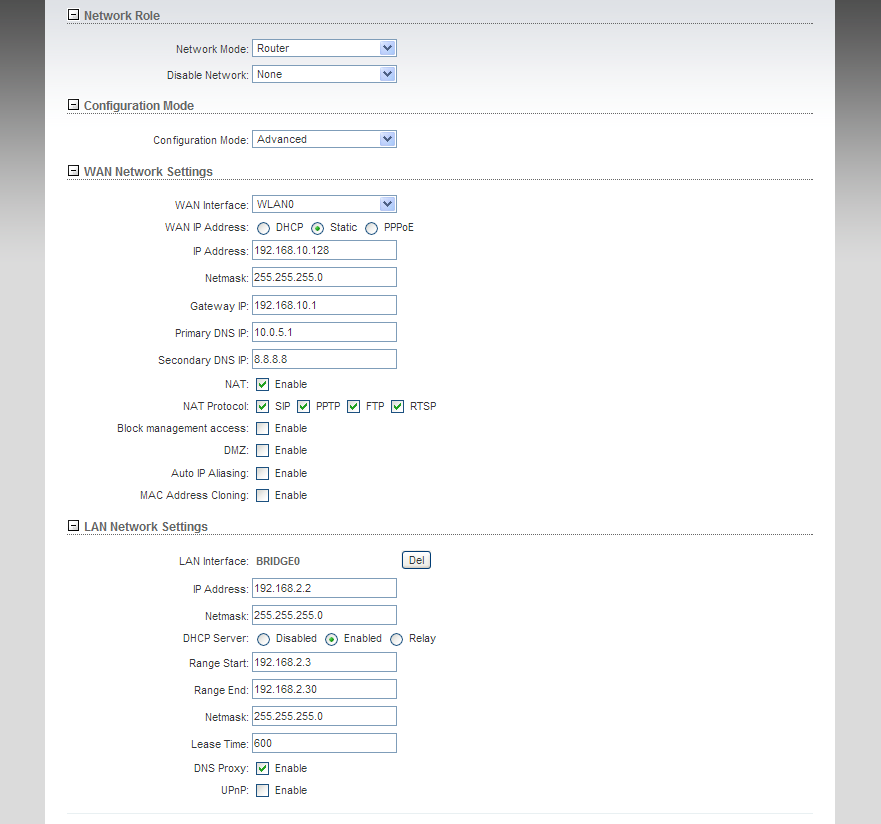Click the Del button for BRIDGE0
This screenshot has height=824, width=881.
[416, 560]
